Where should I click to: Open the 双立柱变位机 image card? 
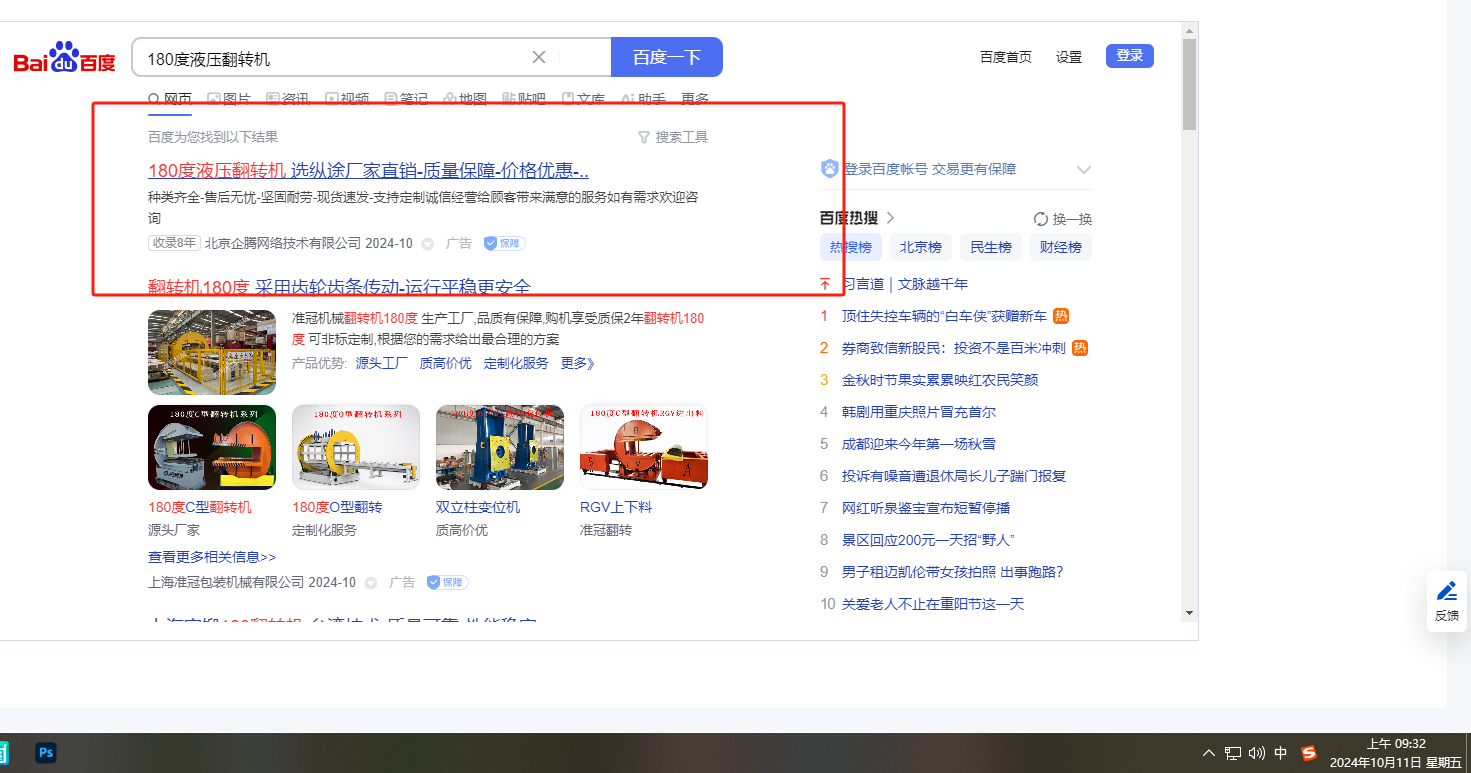click(x=500, y=447)
